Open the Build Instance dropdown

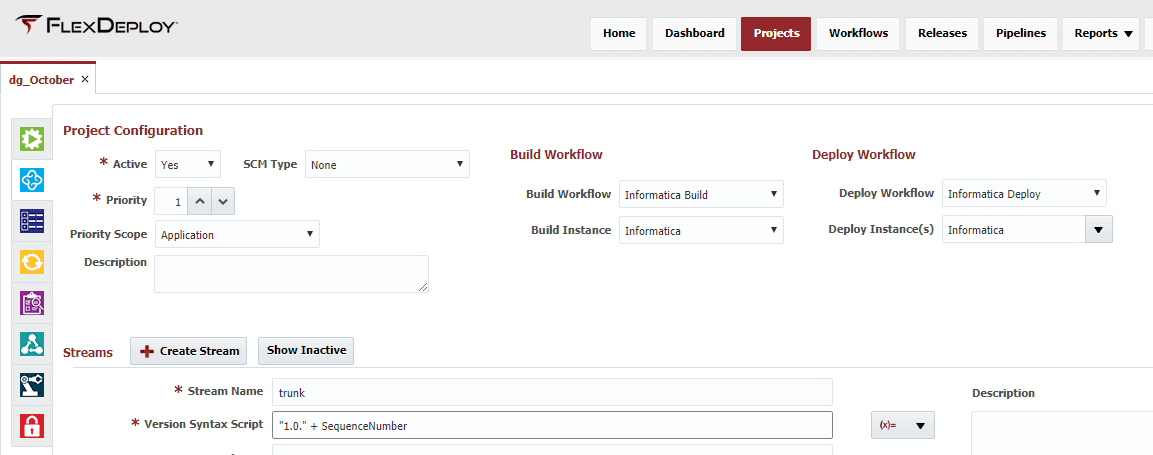(702, 230)
